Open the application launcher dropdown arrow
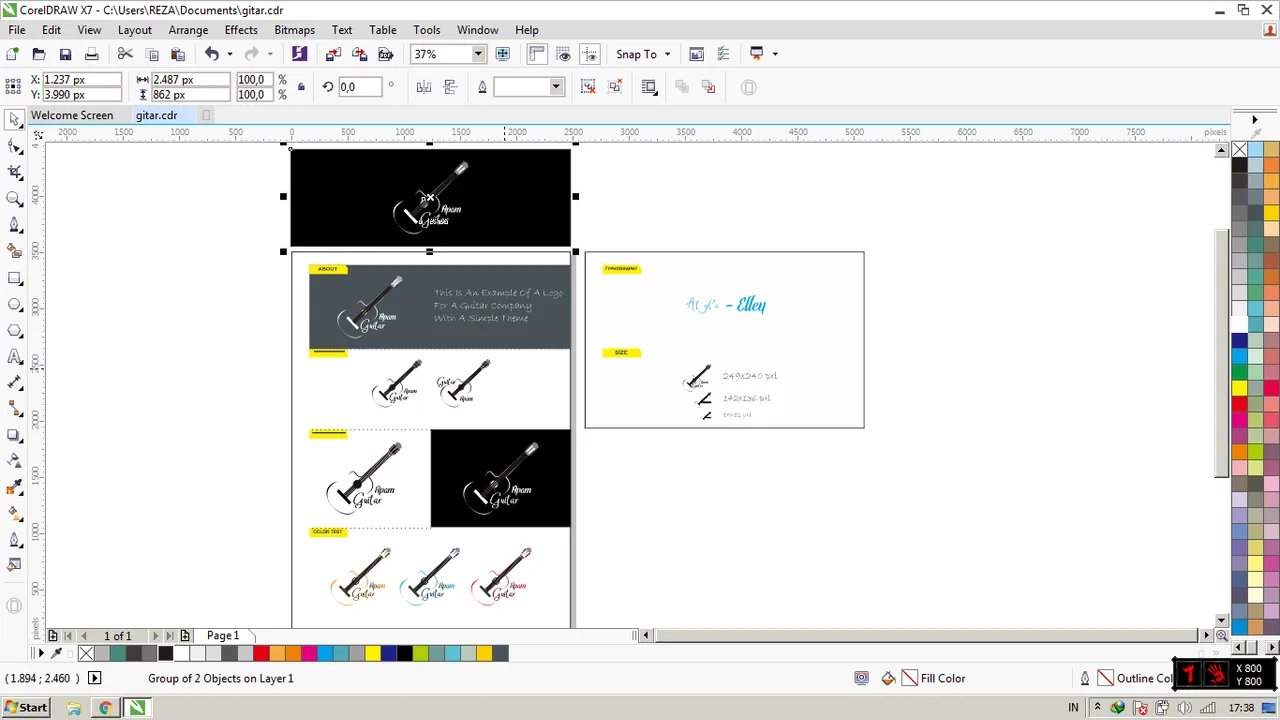This screenshot has width=1280, height=720. point(775,54)
